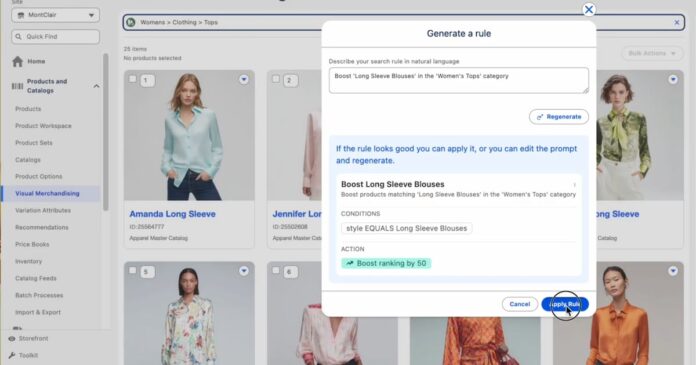Select Visual Merchandising
This screenshot has width=696, height=365.
click(x=47, y=193)
